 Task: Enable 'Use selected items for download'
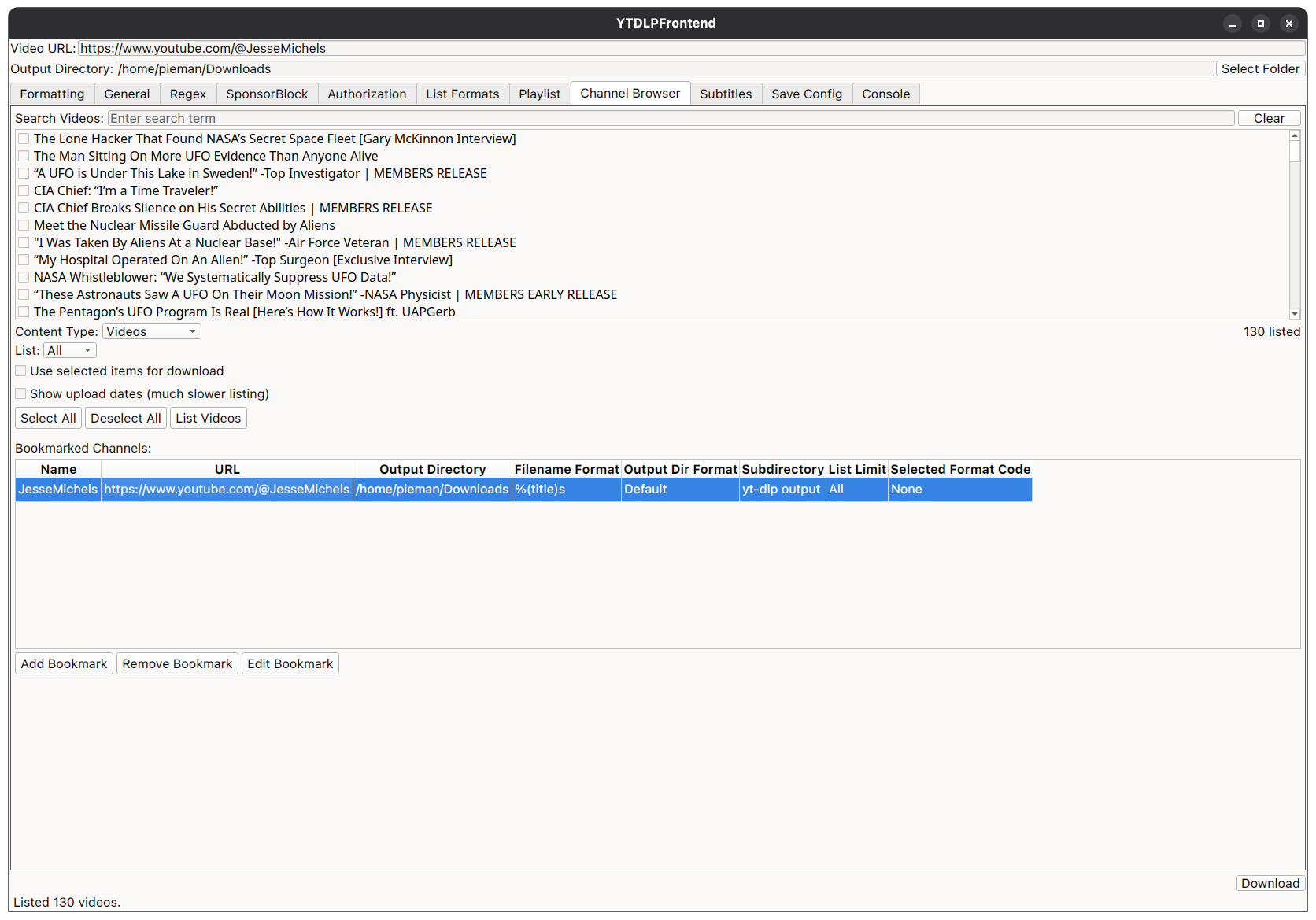(20, 371)
